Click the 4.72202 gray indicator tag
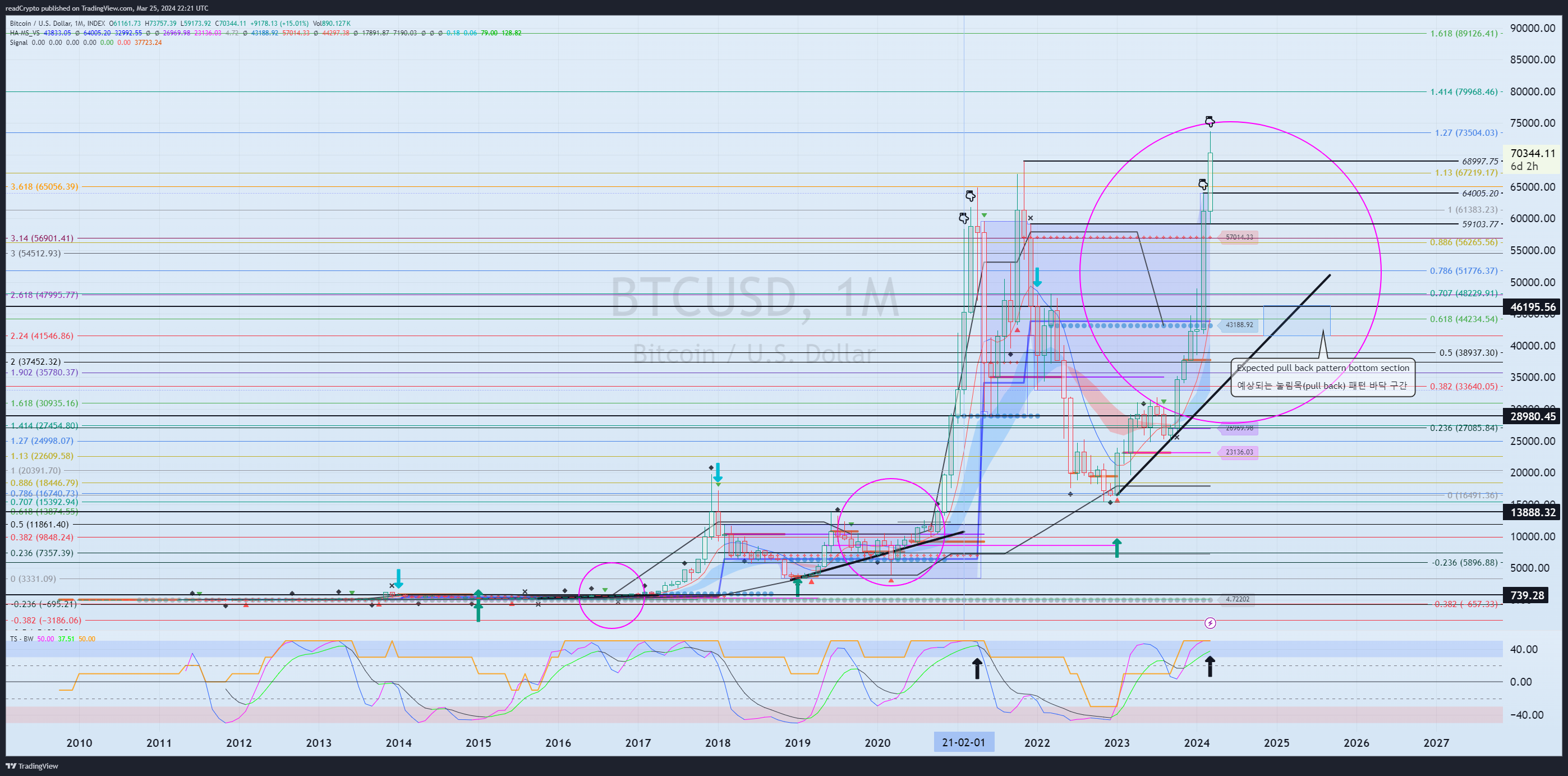This screenshot has width=1568, height=776. pos(1238,599)
